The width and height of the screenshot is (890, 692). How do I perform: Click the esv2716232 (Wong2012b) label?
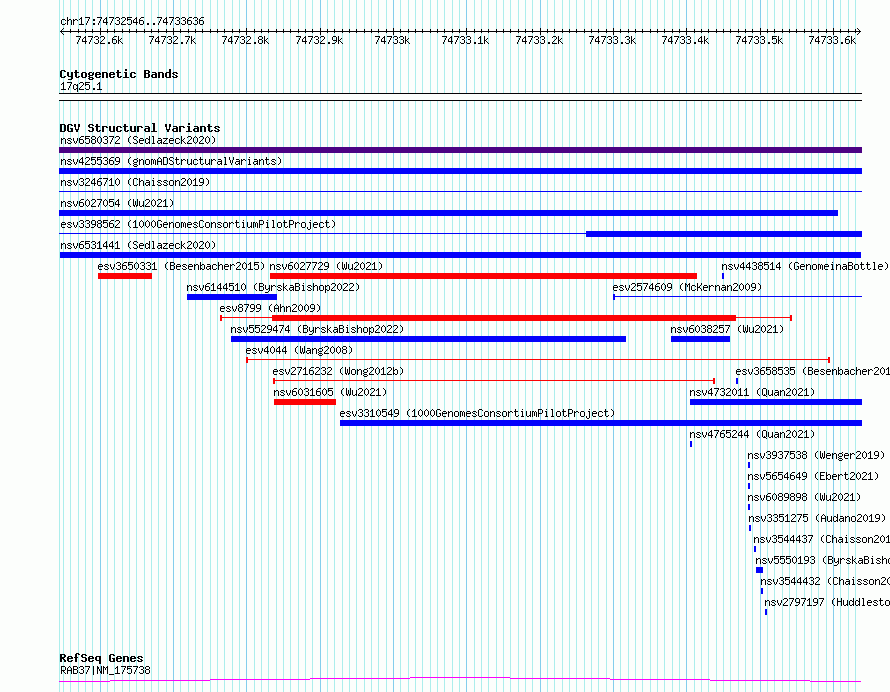[338, 371]
